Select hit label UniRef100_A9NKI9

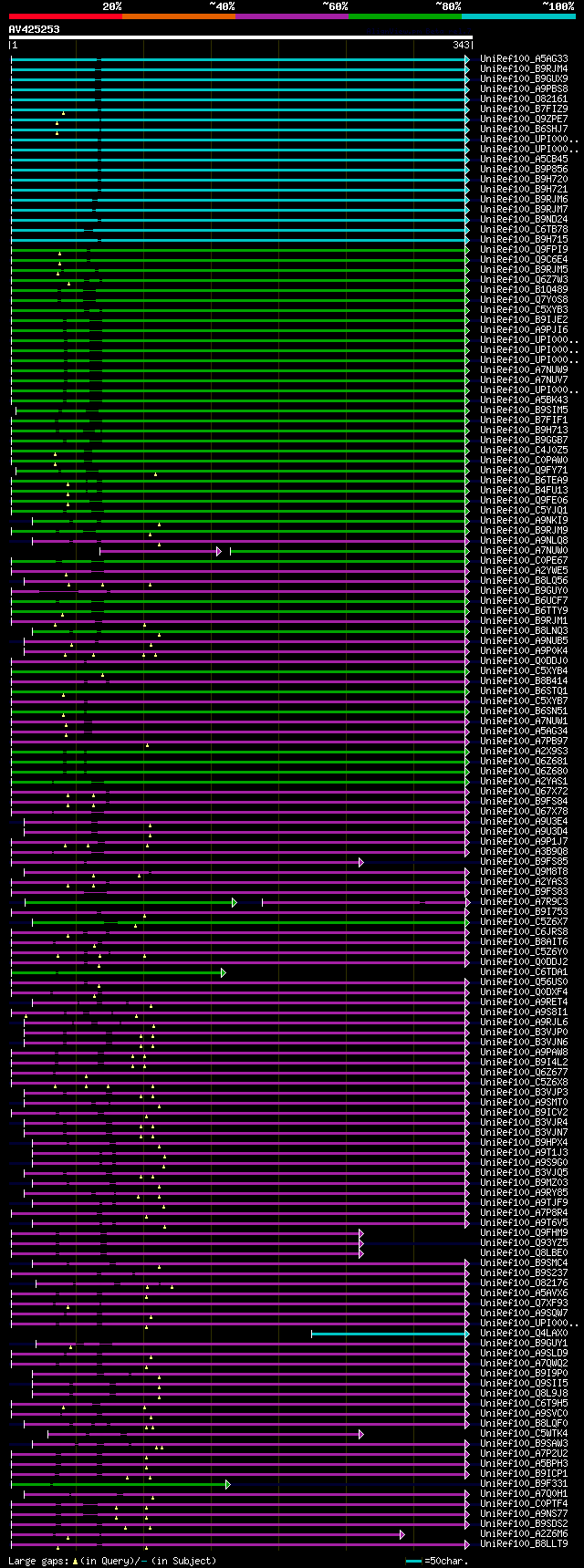[524, 521]
